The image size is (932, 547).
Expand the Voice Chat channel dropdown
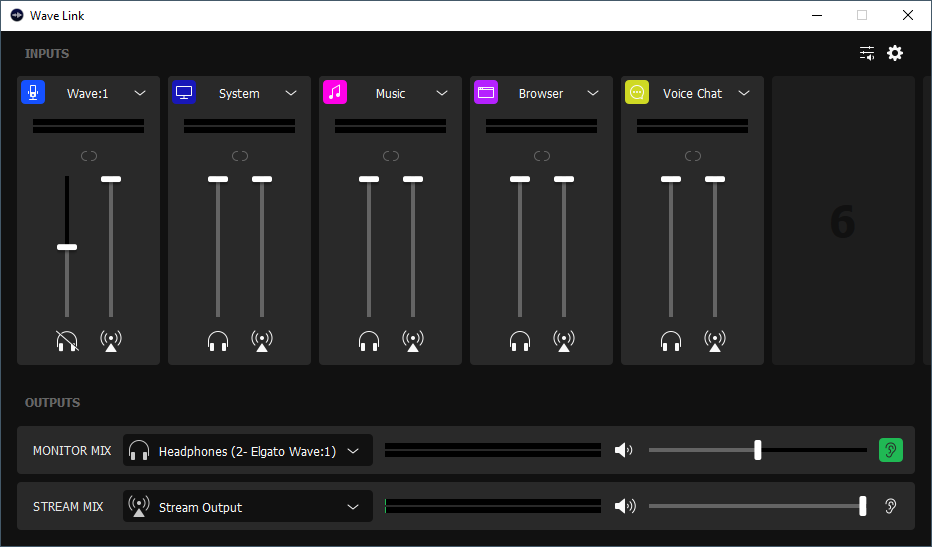pyautogui.click(x=744, y=93)
